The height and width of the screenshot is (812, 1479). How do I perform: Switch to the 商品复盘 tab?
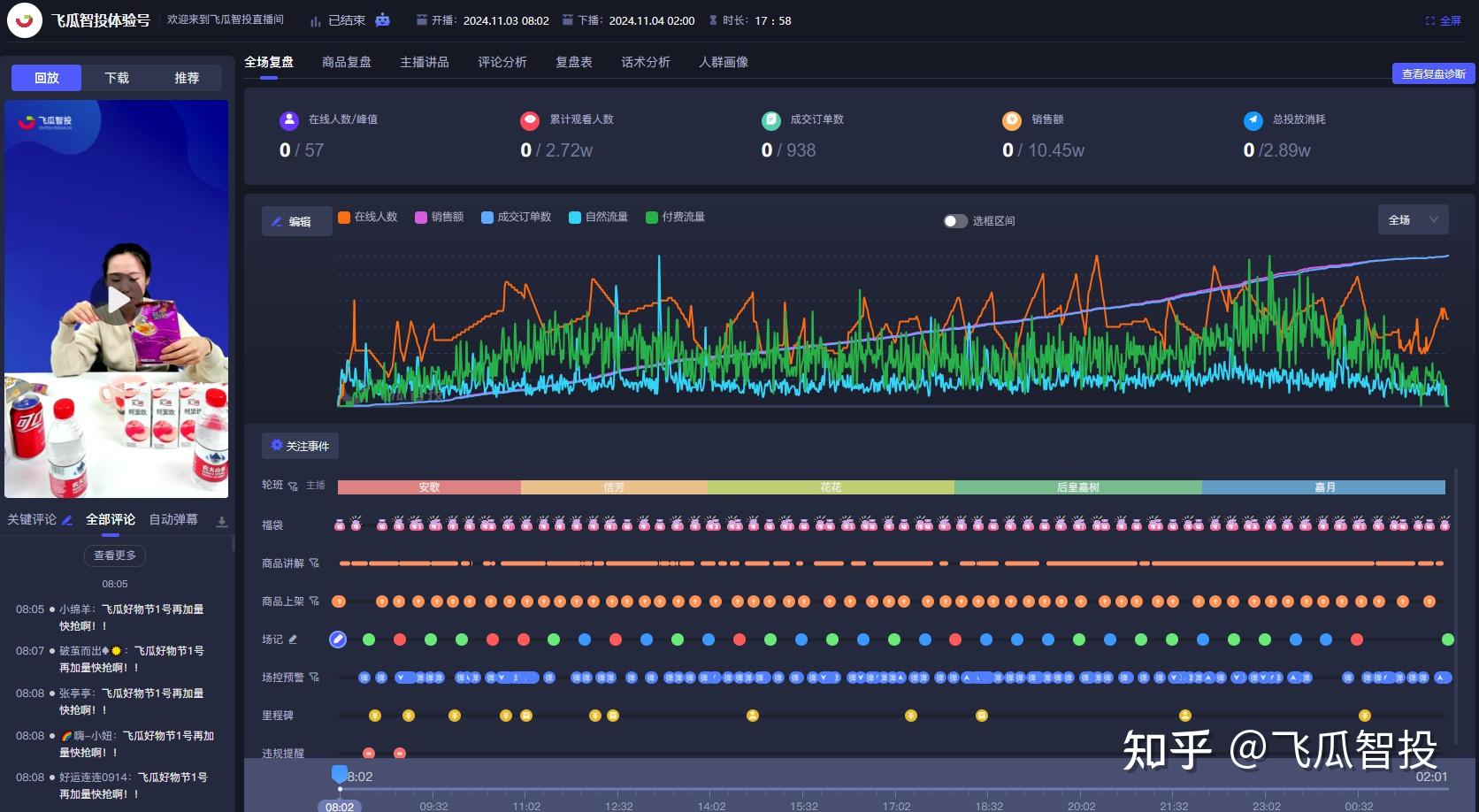click(x=347, y=62)
